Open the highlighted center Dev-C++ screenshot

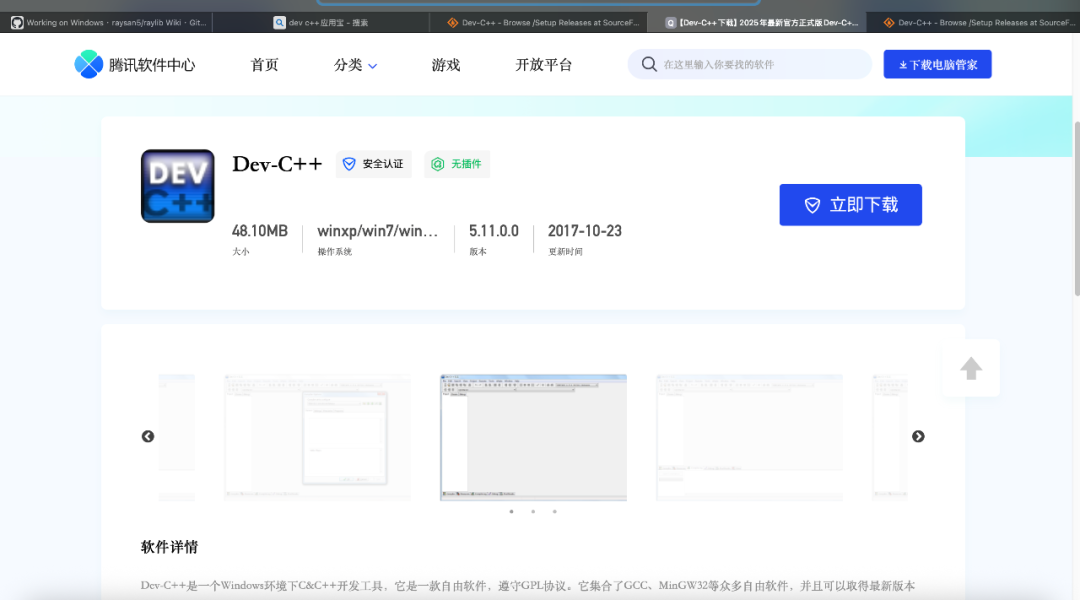coord(534,437)
